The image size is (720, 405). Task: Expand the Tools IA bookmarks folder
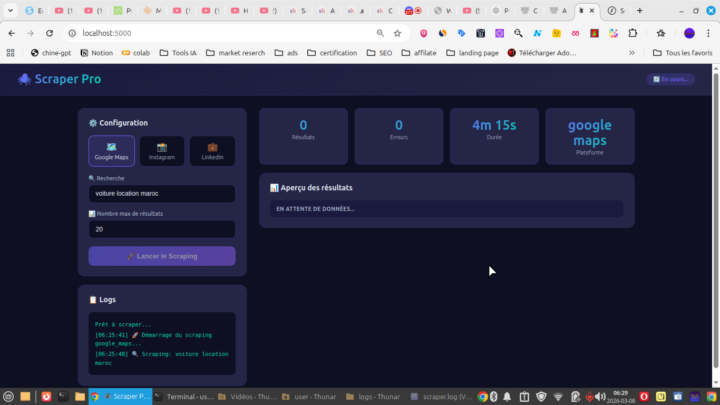pyautogui.click(x=177, y=52)
